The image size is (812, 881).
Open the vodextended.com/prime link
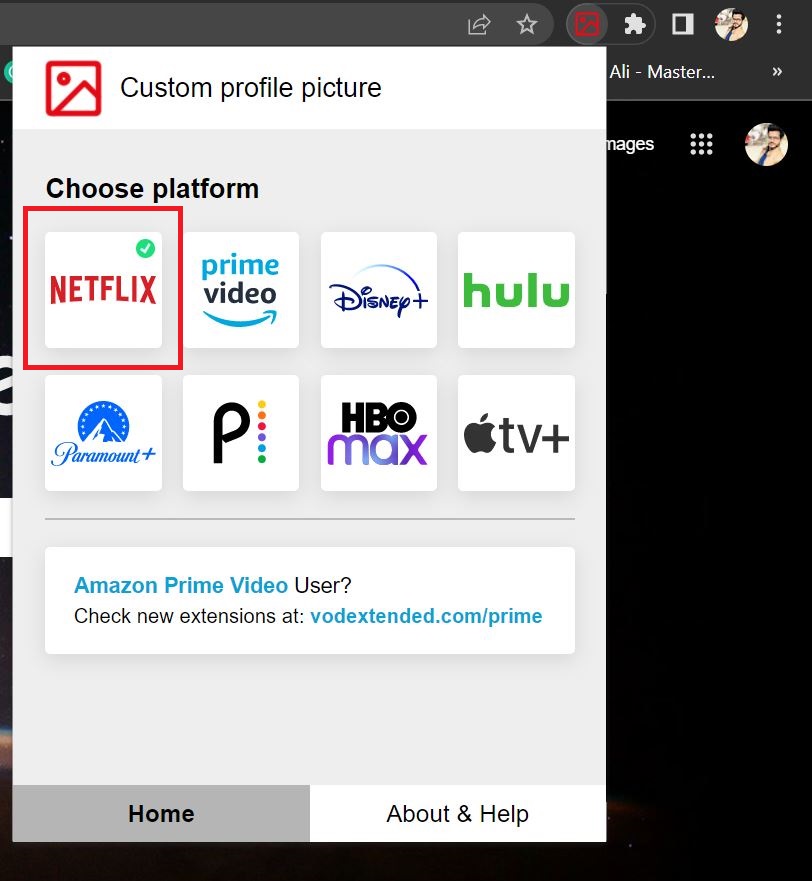[427, 617]
